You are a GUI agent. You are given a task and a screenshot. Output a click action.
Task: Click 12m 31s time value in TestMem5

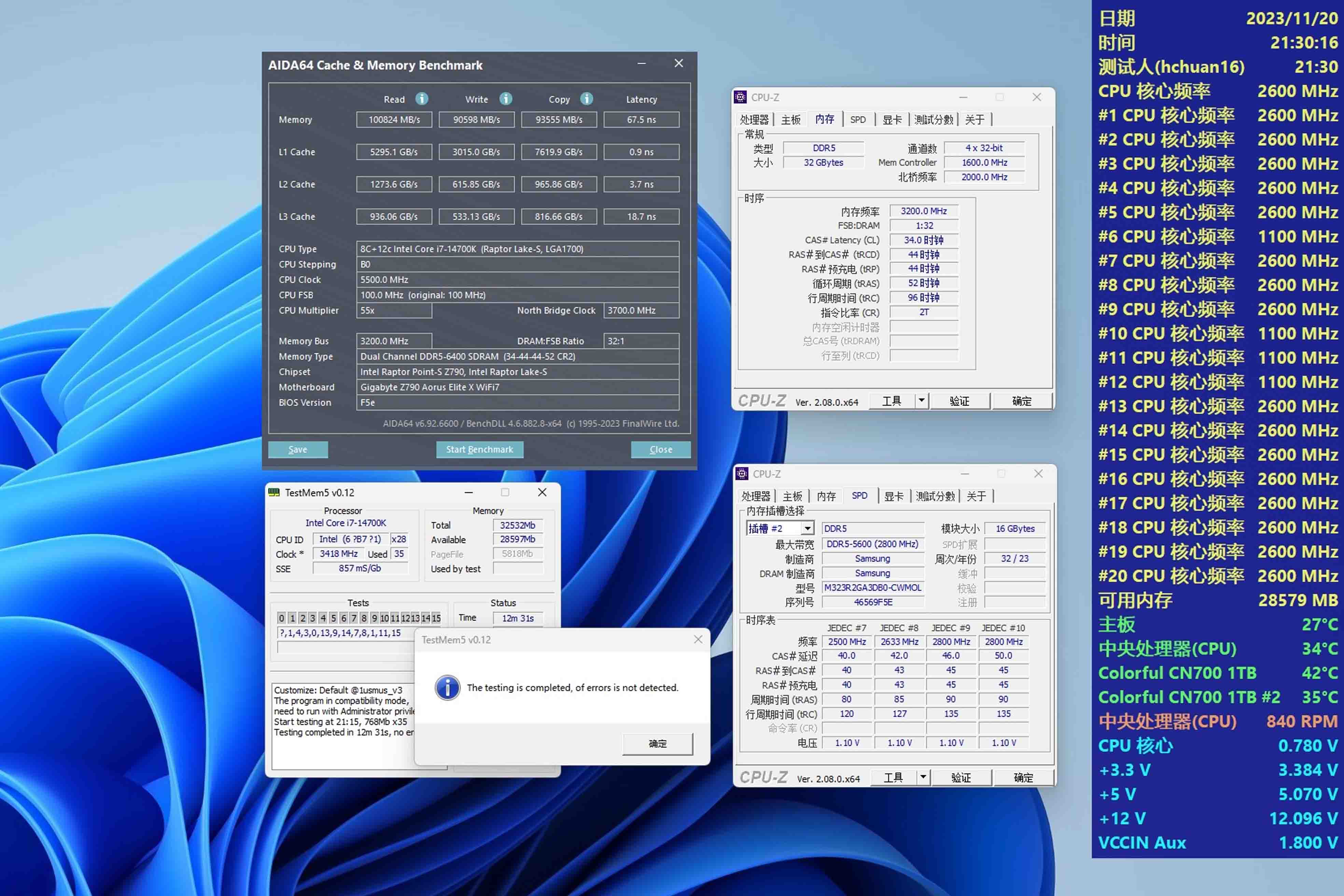point(518,618)
